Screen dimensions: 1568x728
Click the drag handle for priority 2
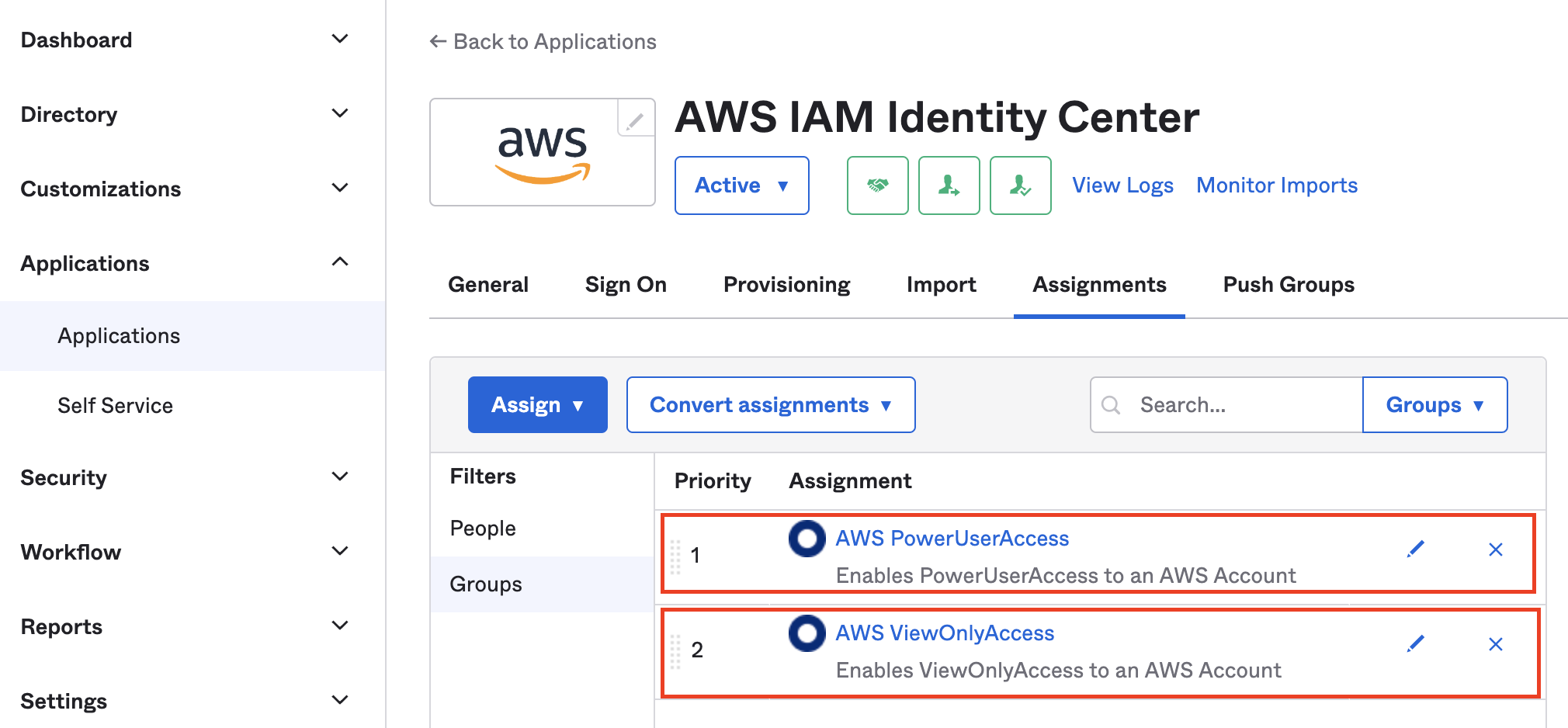(675, 651)
